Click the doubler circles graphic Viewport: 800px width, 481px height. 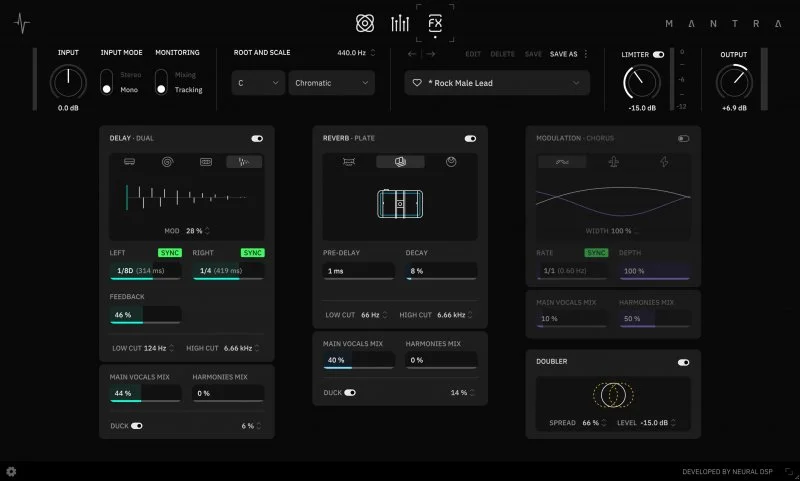click(x=613, y=395)
